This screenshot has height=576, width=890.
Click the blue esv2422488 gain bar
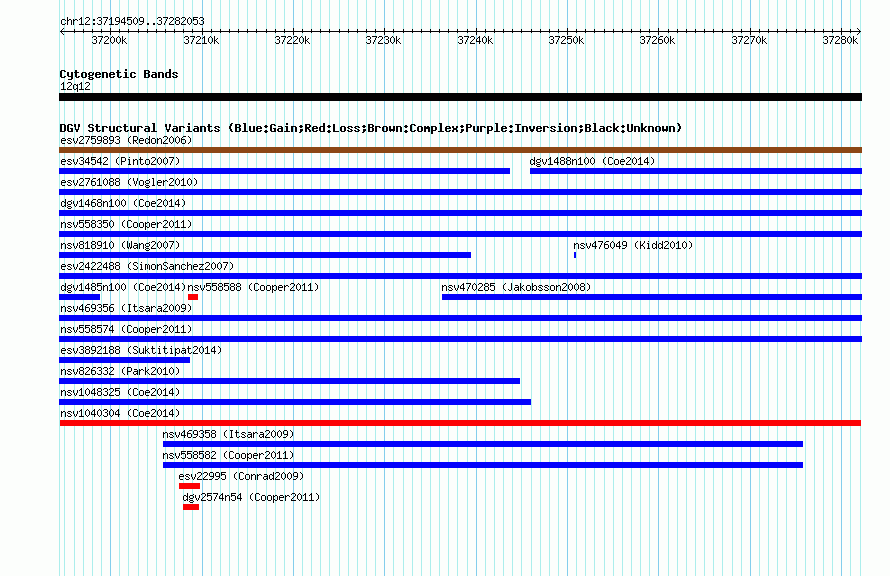pyautogui.click(x=460, y=276)
